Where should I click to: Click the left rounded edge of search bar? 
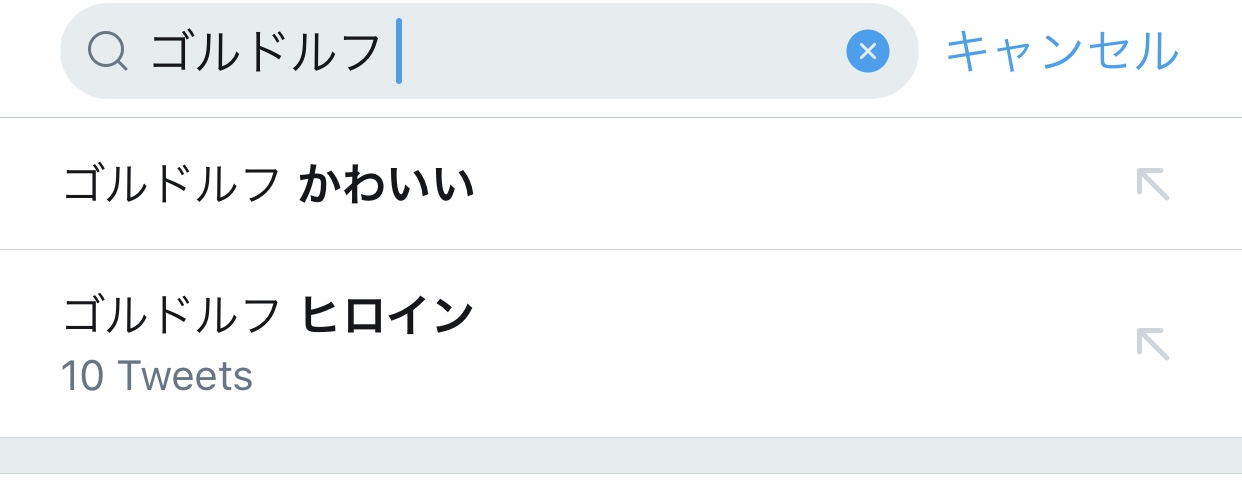pyautogui.click(x=74, y=51)
